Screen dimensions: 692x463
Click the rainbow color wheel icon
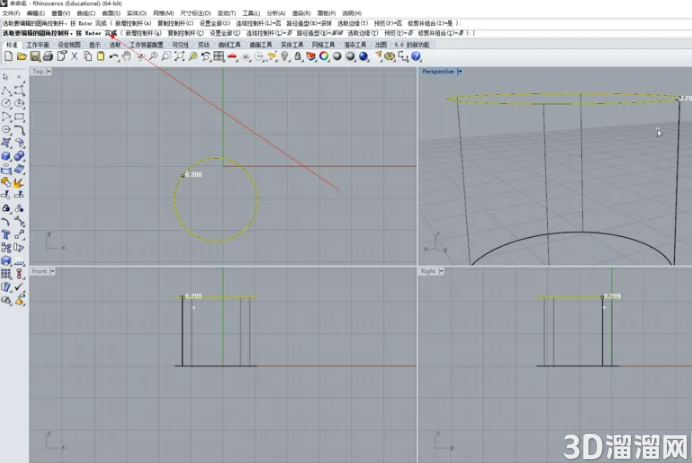point(324,56)
